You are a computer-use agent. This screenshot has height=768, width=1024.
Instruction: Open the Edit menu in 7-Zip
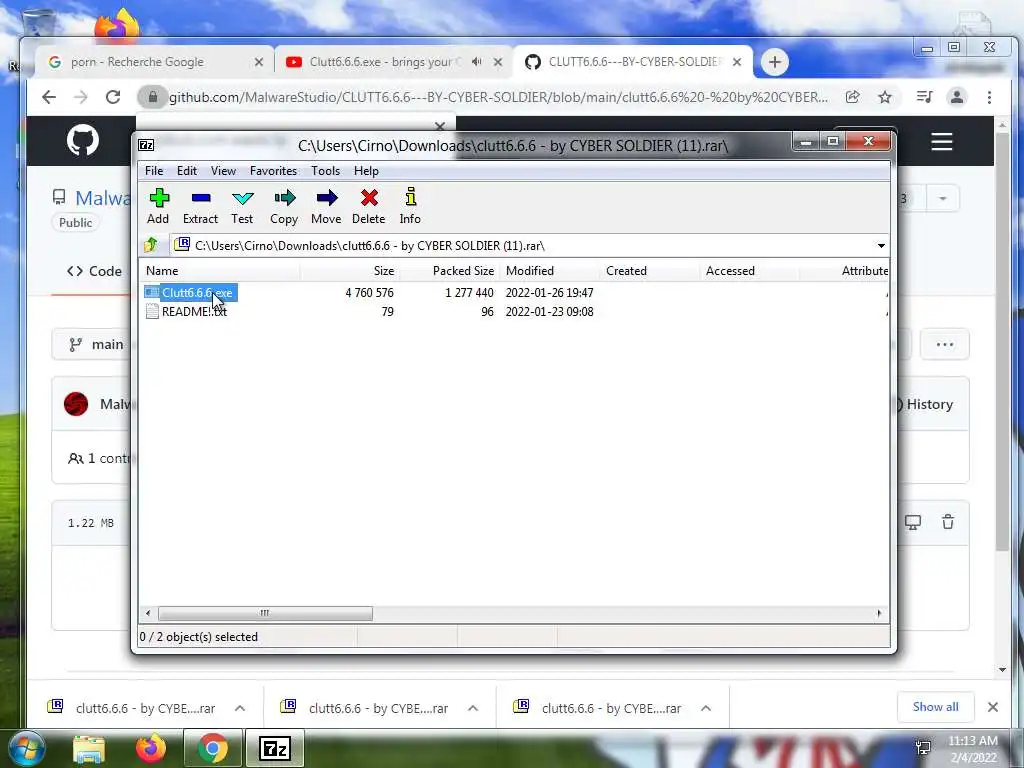tap(187, 170)
